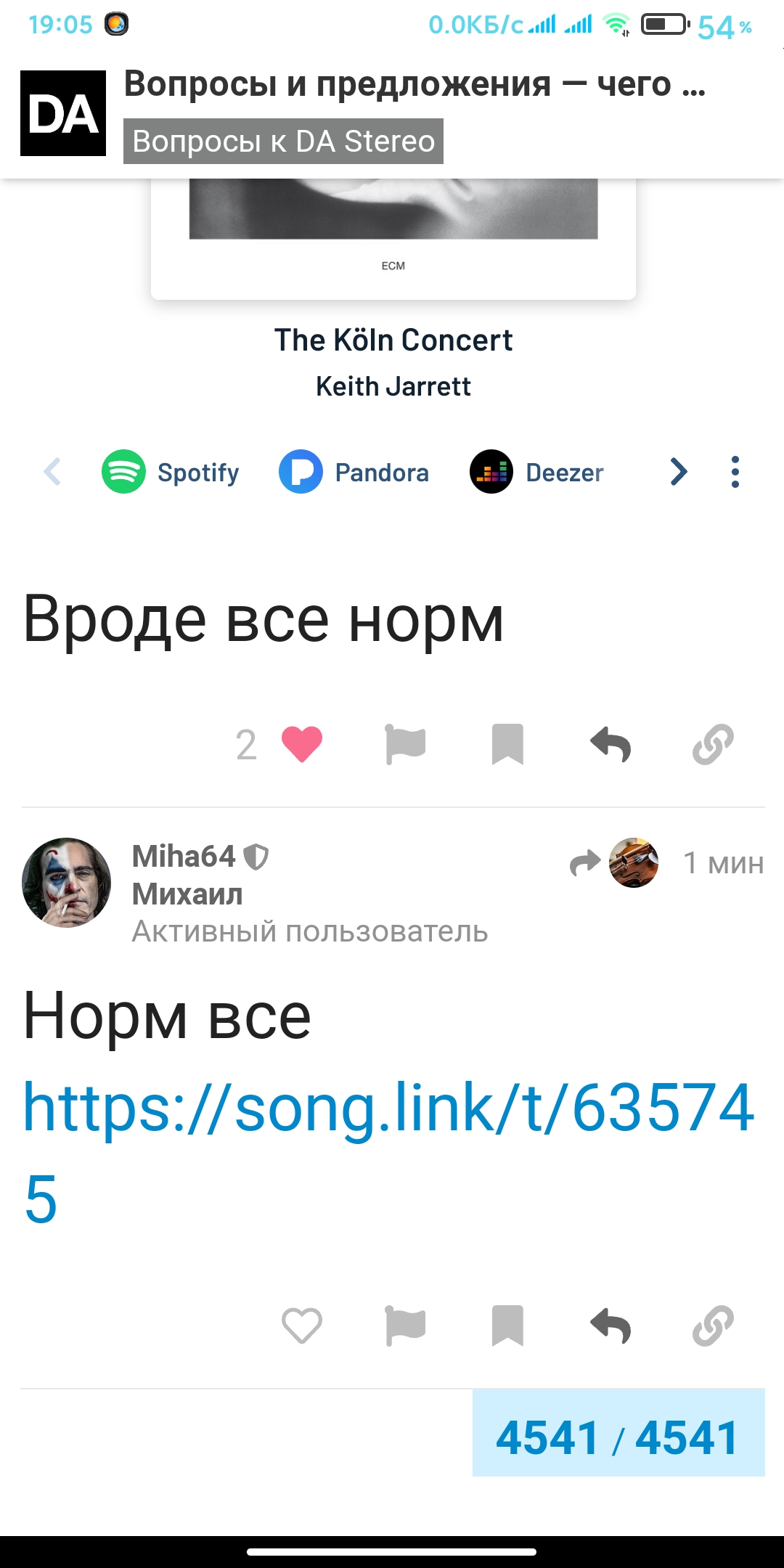Screen dimensions: 784x1568
Task: Open the Deezer streaming link
Action: coord(536,472)
